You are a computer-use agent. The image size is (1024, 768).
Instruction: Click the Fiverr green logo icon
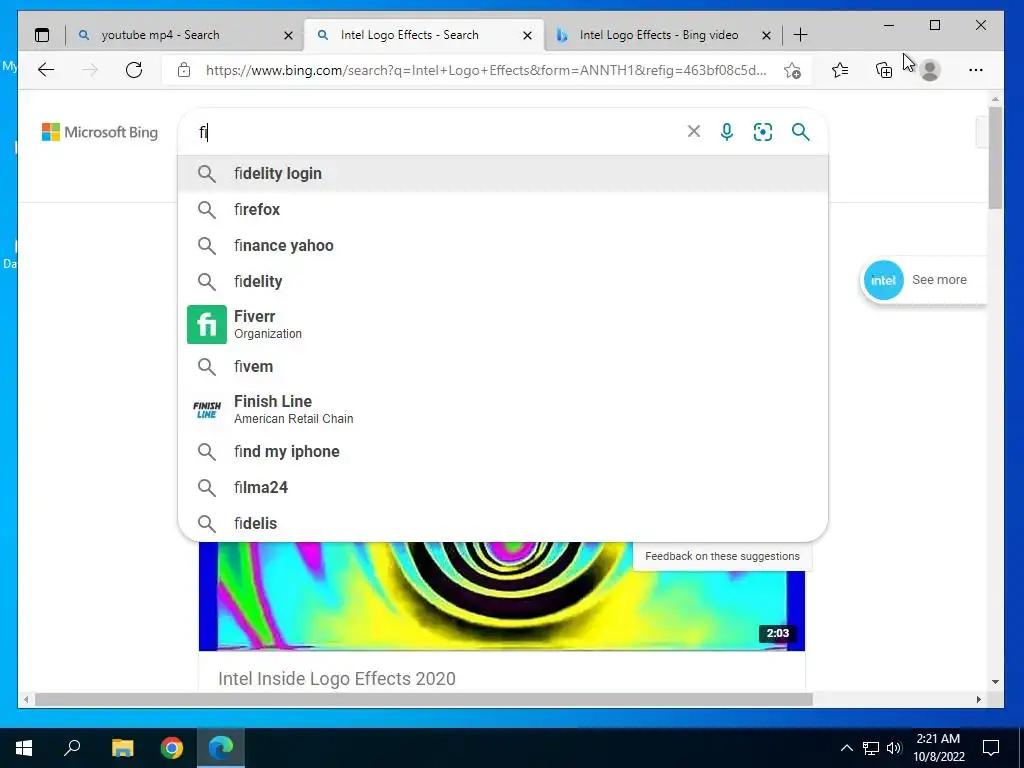(x=206, y=325)
